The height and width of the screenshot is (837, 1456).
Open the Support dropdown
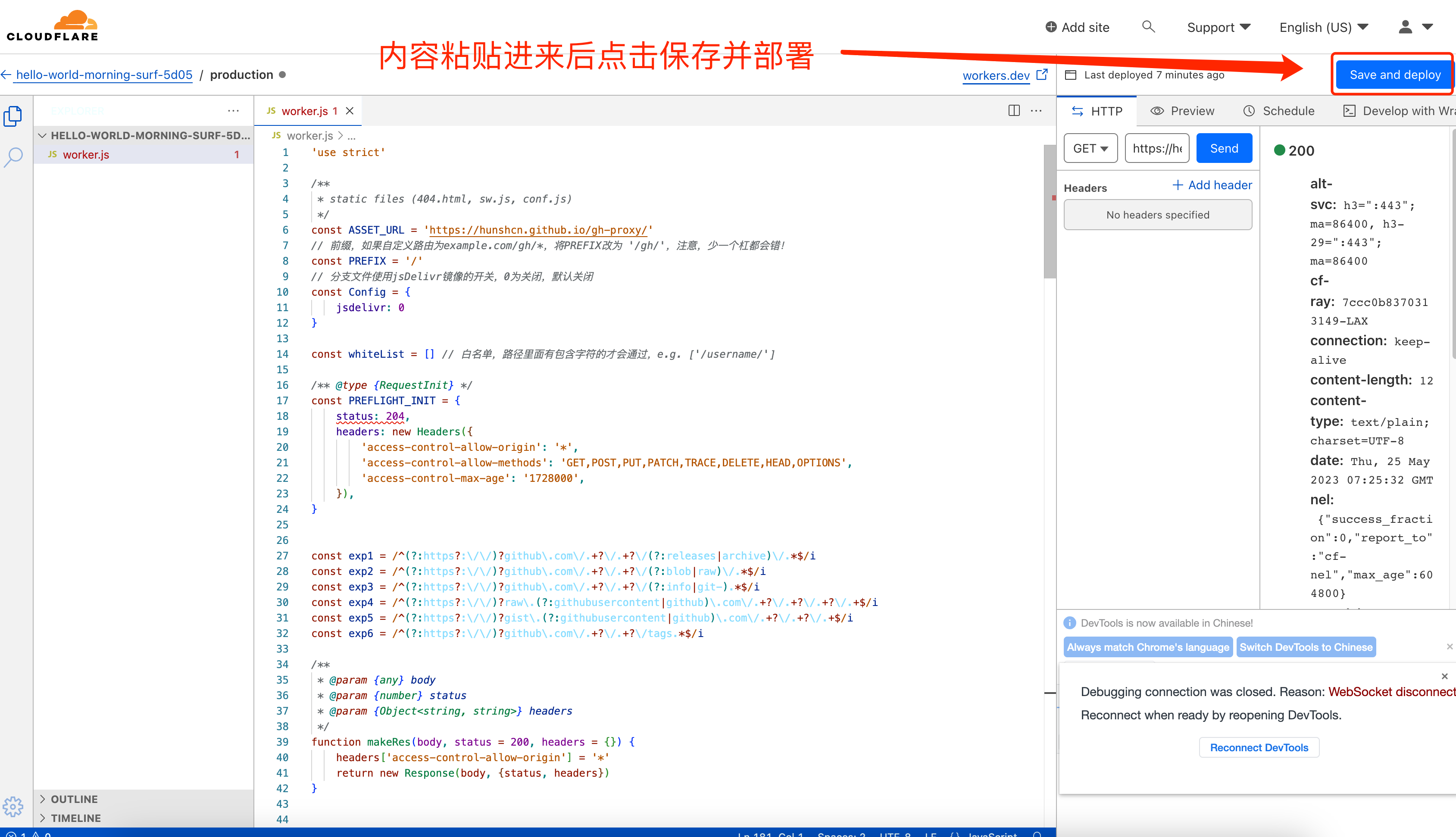(1219, 27)
